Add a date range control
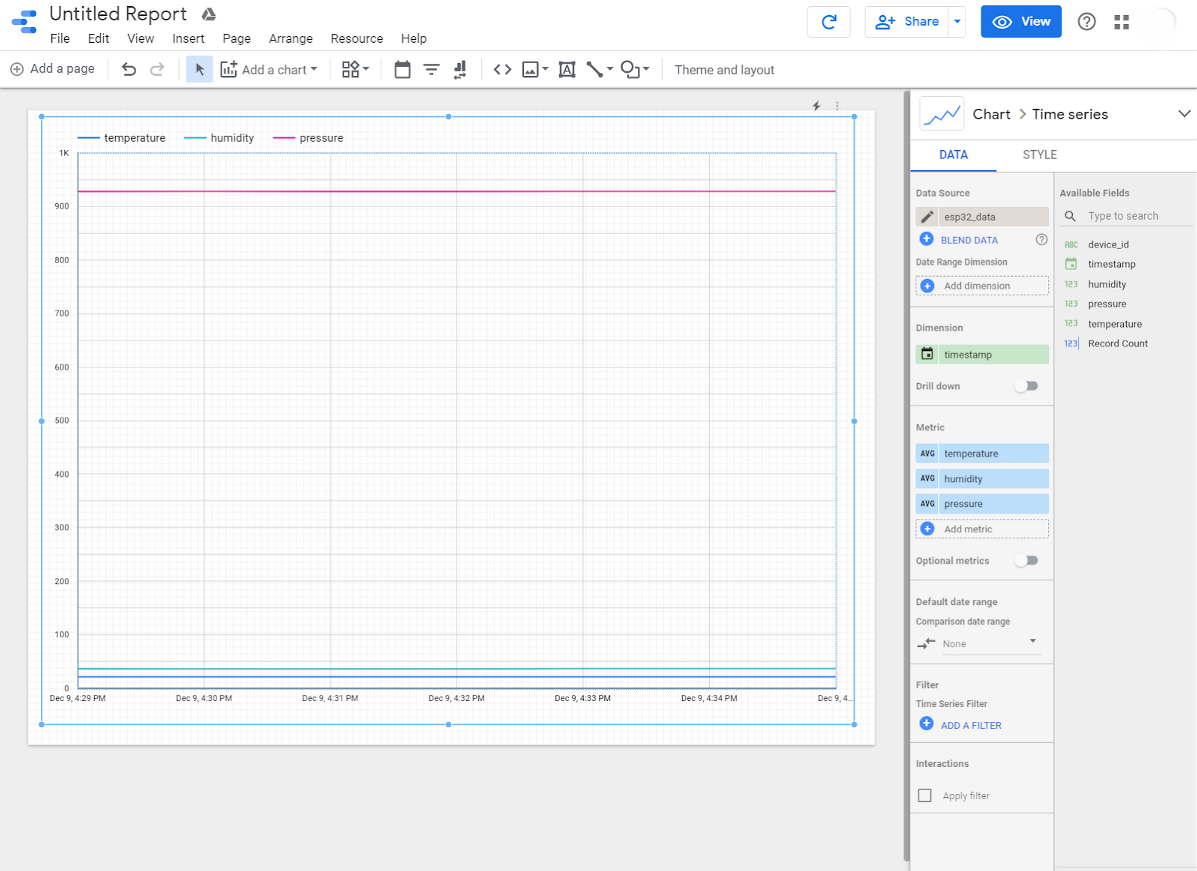 402,69
